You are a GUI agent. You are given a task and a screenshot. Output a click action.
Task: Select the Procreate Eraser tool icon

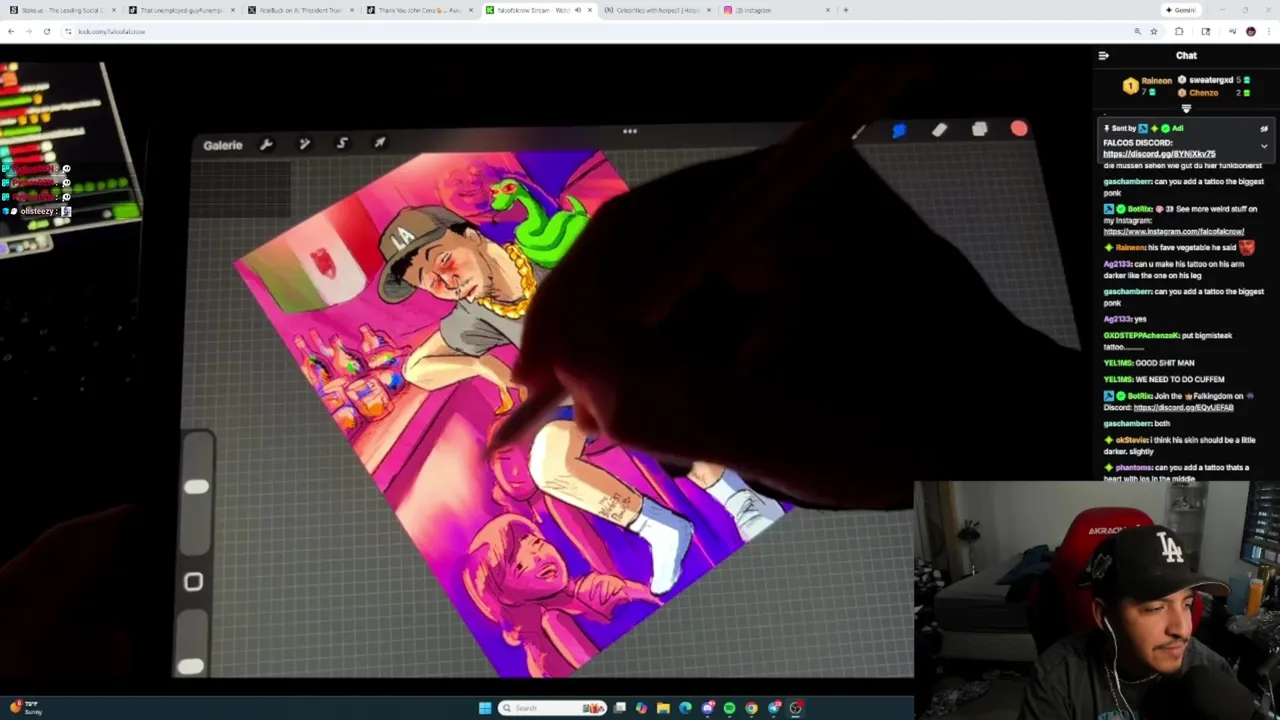pyautogui.click(x=939, y=130)
